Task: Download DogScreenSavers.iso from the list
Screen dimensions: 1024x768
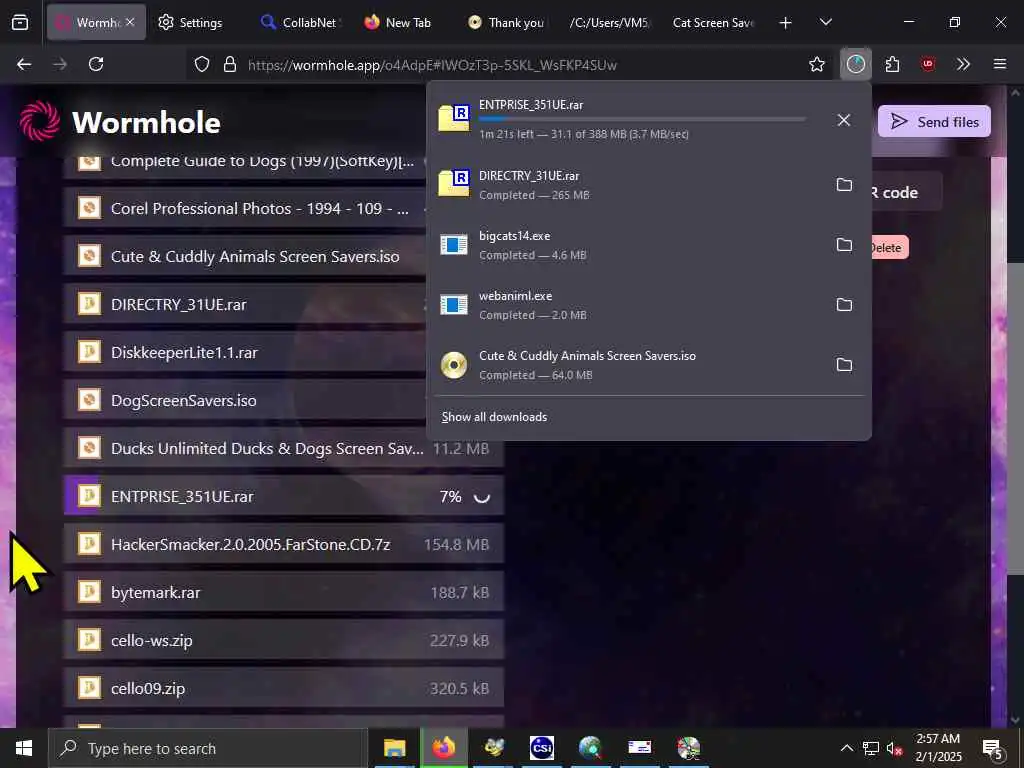Action: tap(246, 400)
